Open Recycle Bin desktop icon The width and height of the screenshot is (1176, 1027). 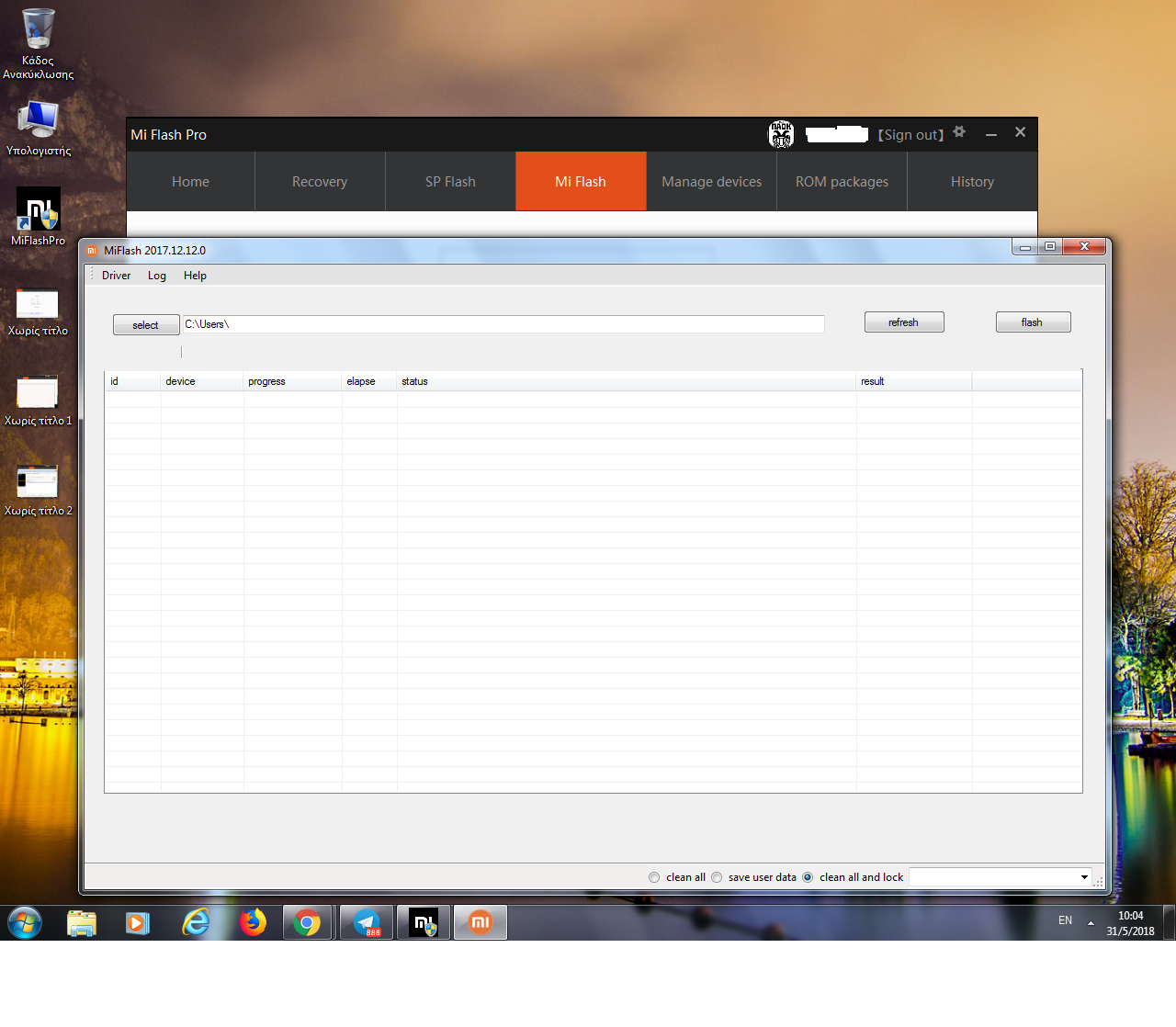(38, 43)
